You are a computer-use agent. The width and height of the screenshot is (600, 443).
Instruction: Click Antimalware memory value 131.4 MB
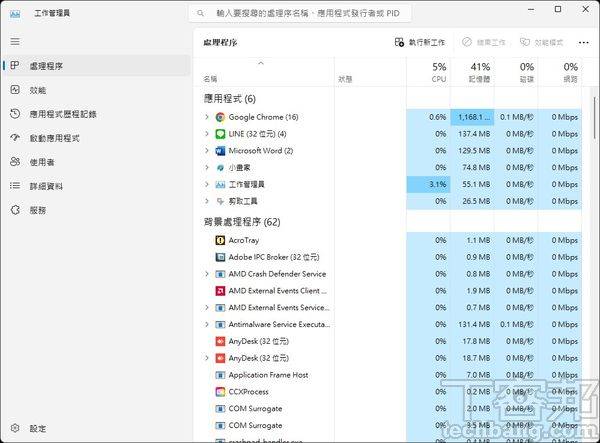[x=474, y=324]
